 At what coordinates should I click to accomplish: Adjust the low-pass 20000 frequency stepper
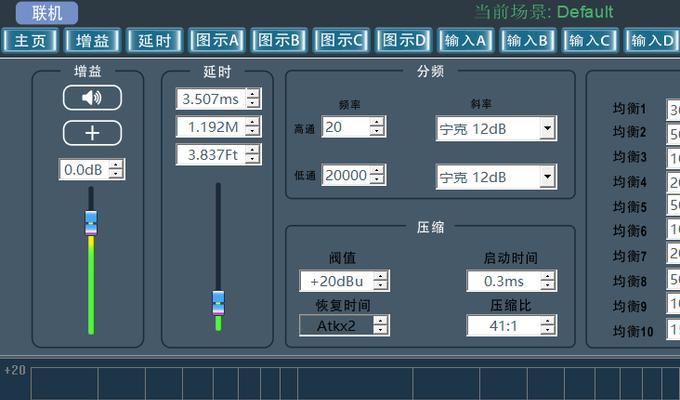click(x=377, y=175)
